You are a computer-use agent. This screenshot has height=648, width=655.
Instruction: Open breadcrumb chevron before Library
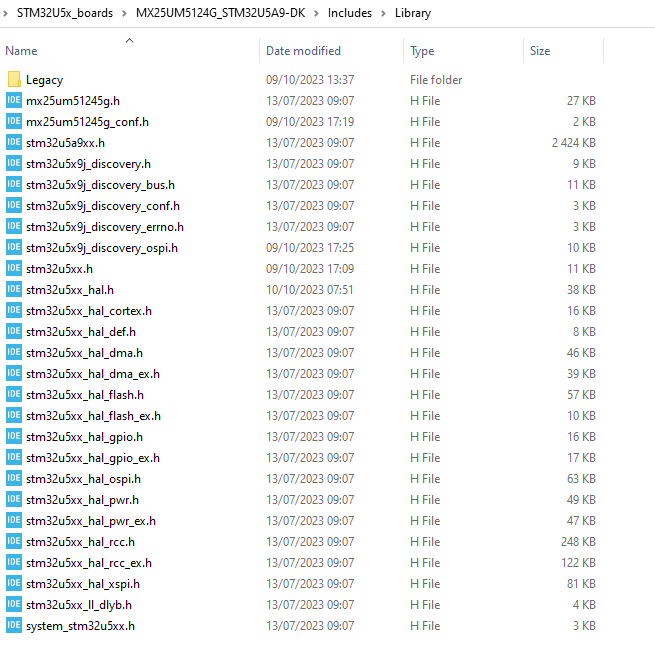(383, 13)
